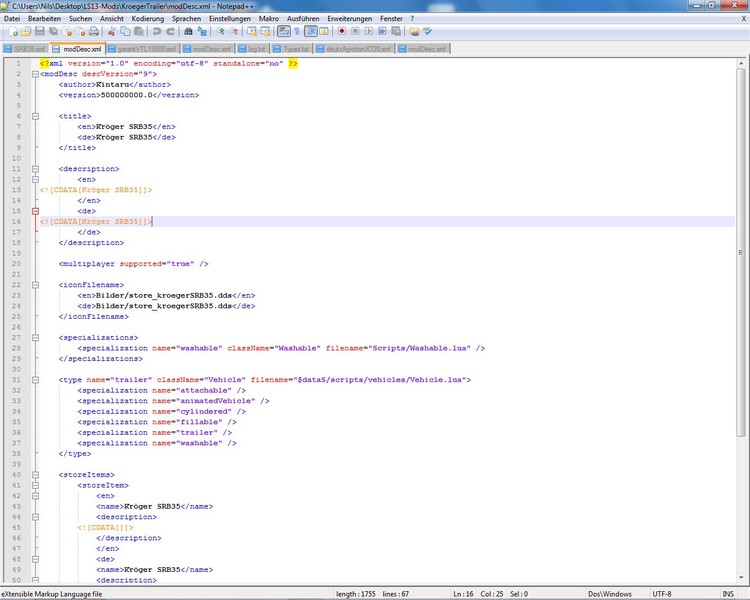
Task: Open the Sprachen menu
Action: click(187, 19)
